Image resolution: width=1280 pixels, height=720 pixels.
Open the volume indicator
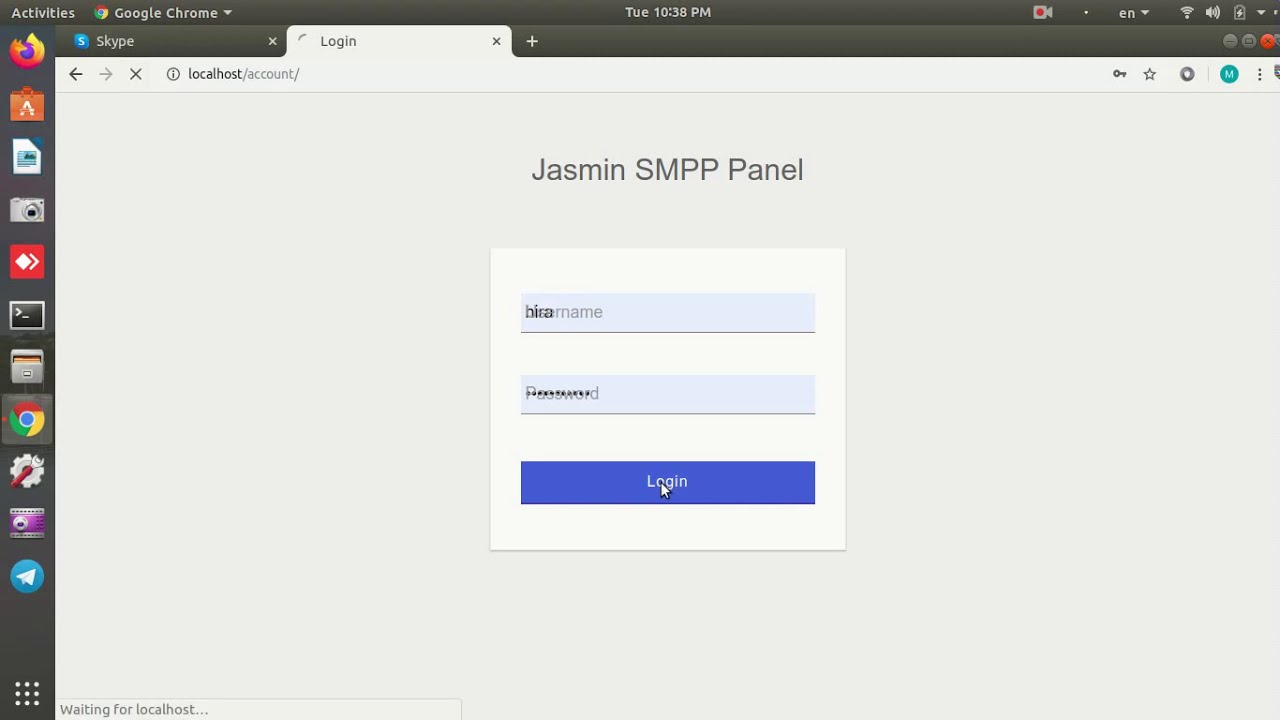tap(1213, 12)
